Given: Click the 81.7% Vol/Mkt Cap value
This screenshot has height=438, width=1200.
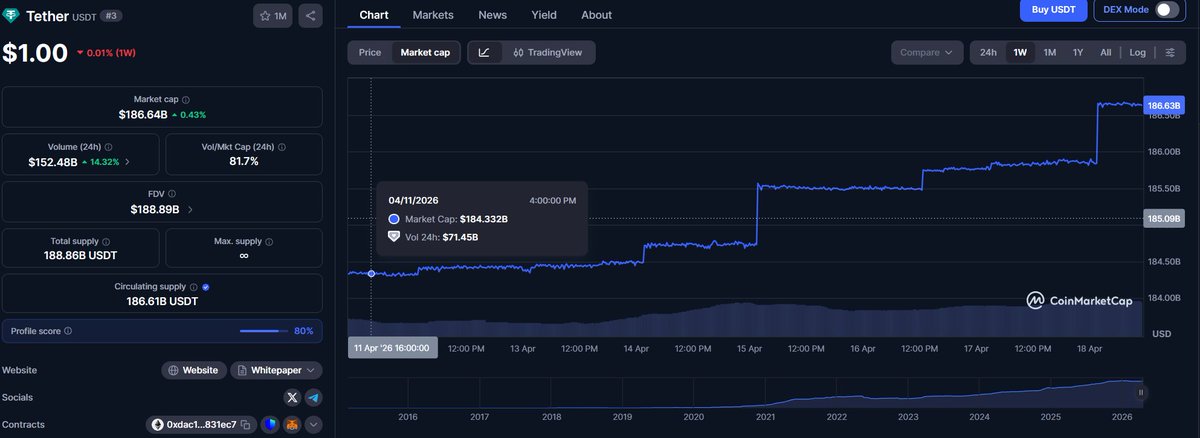Looking at the screenshot, I should click(244, 162).
